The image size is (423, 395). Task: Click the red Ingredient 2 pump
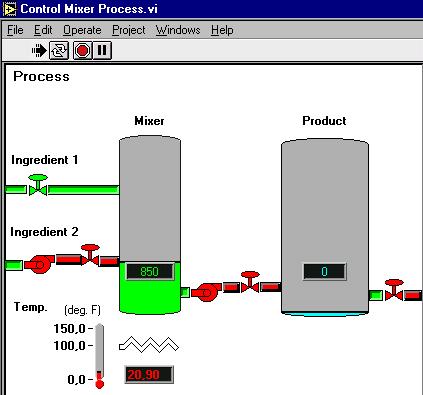pyautogui.click(x=40, y=264)
